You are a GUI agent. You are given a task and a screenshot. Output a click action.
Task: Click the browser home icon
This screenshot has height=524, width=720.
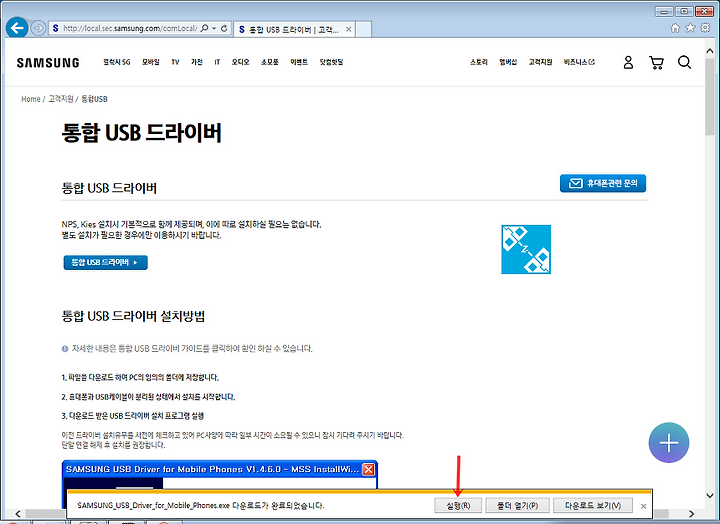tap(675, 28)
